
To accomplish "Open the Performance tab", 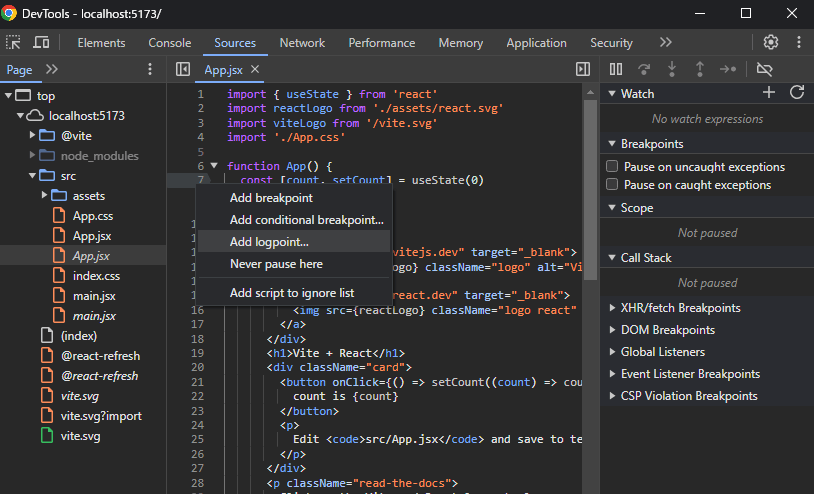I will click(x=382, y=43).
